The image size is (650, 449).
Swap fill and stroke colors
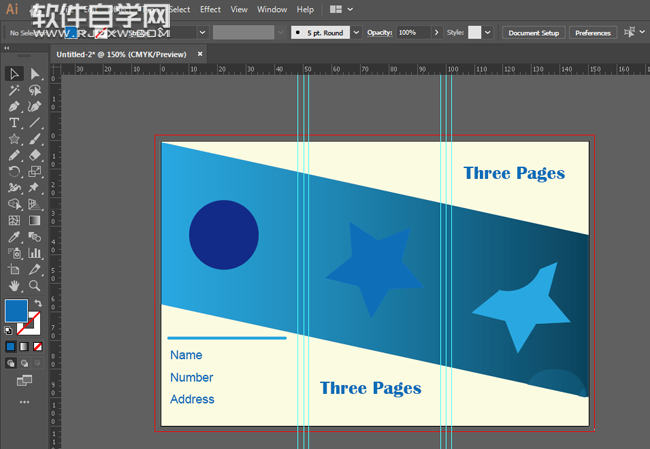37,303
